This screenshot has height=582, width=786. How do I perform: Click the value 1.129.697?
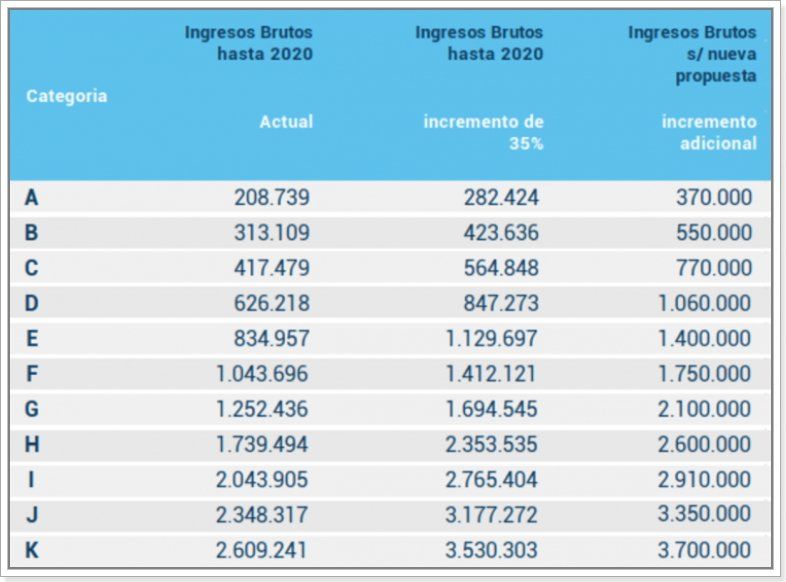(492, 338)
